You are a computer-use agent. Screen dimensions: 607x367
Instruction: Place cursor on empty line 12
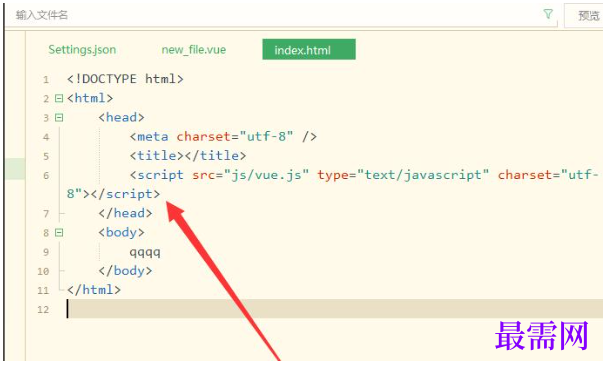335,309
